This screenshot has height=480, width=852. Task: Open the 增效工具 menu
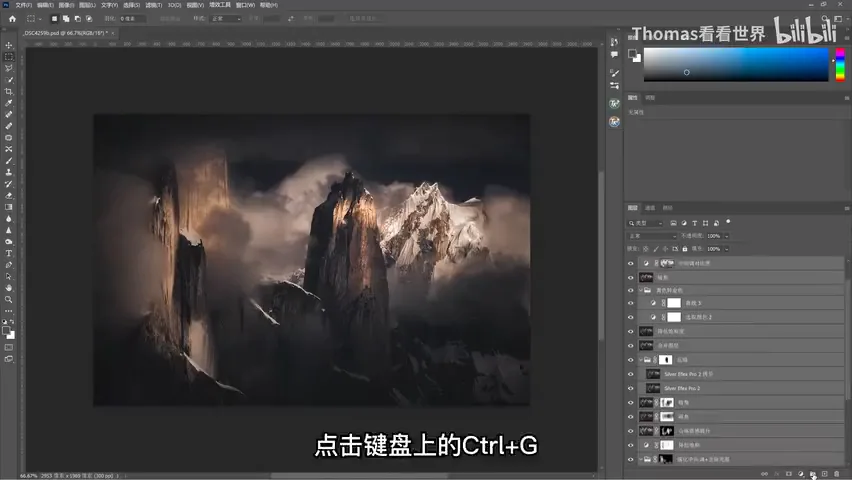[x=220, y=5]
